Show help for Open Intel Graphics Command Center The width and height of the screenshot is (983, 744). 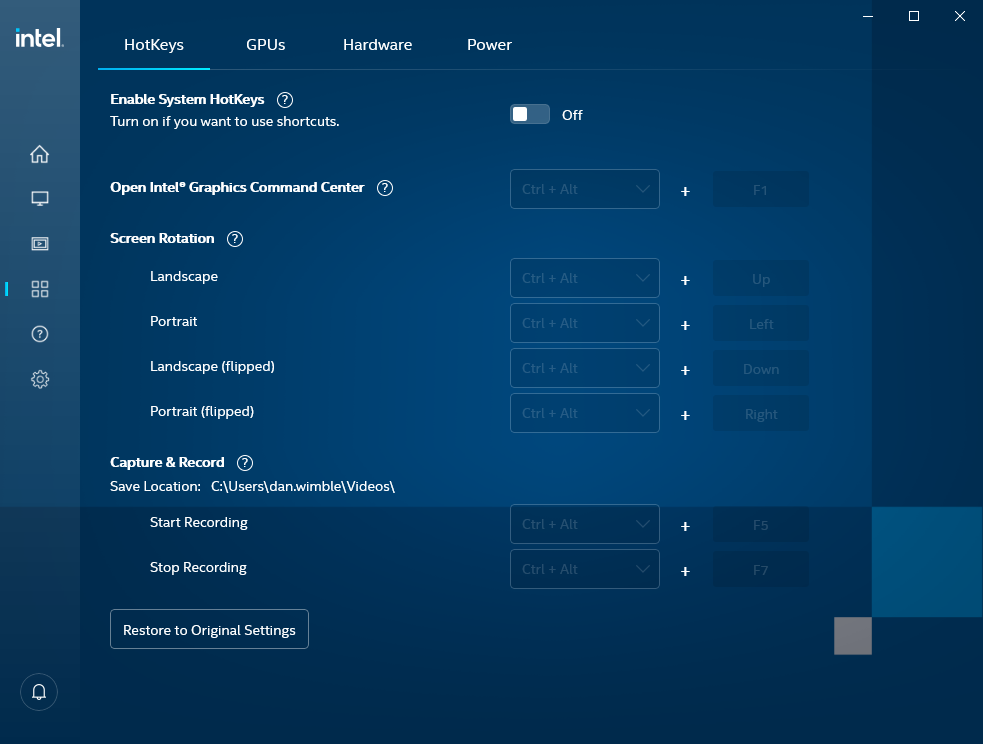(385, 188)
